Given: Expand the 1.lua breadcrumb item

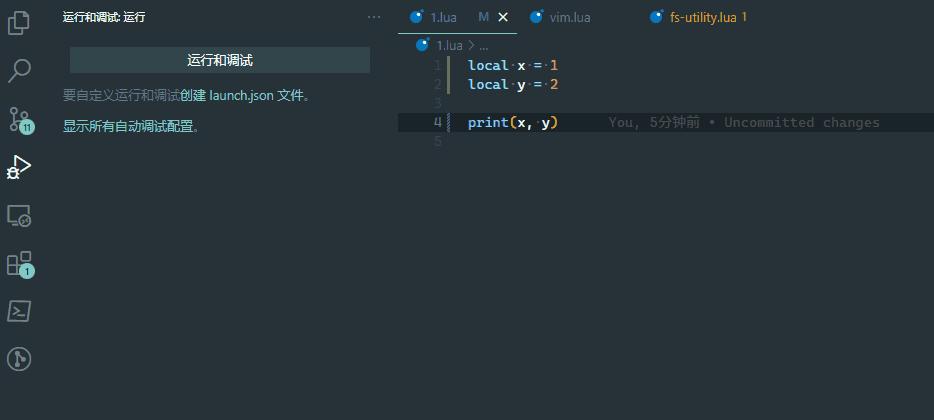Looking at the screenshot, I should point(448,45).
